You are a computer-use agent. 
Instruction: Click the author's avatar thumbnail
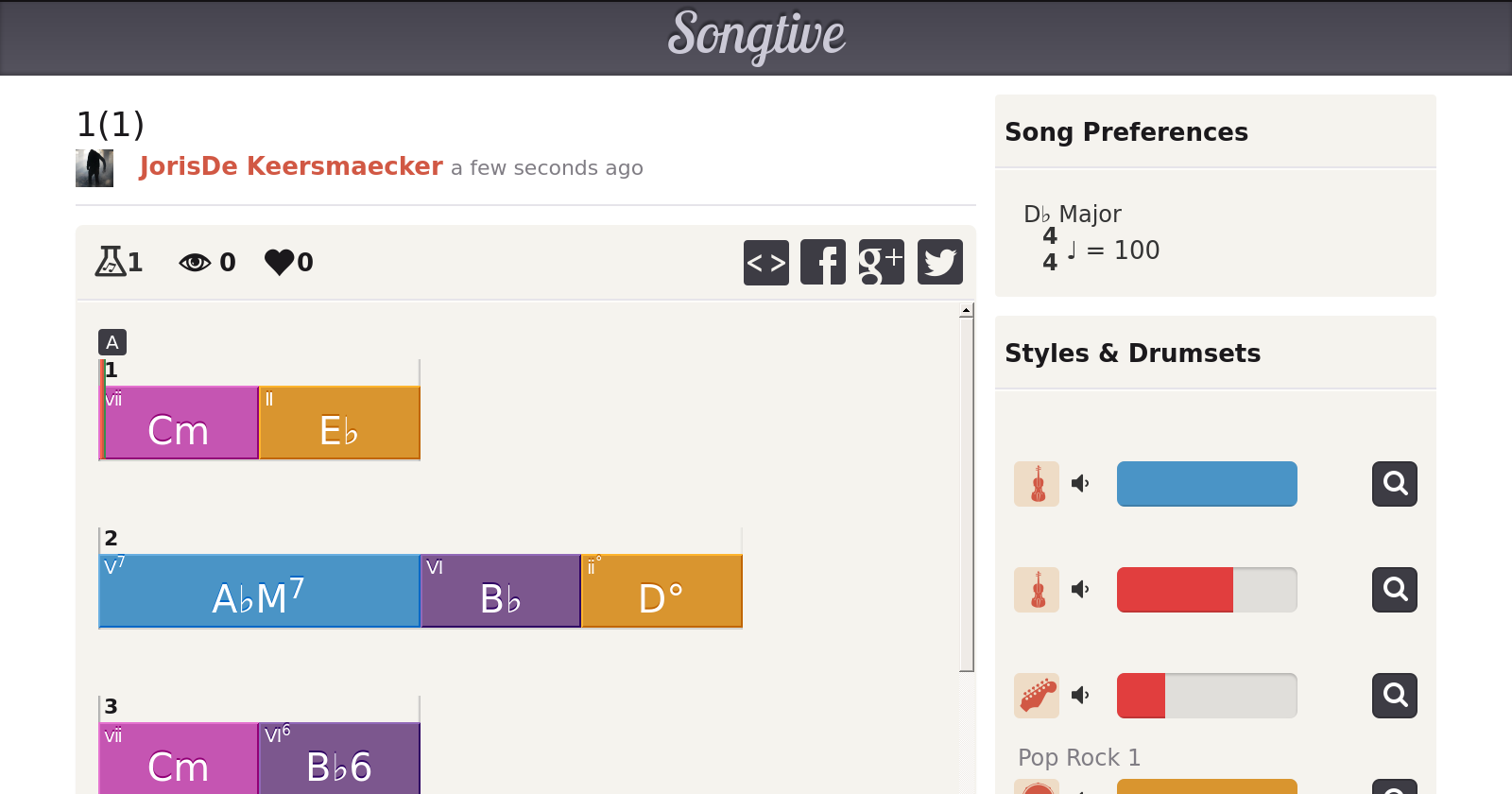(94, 168)
